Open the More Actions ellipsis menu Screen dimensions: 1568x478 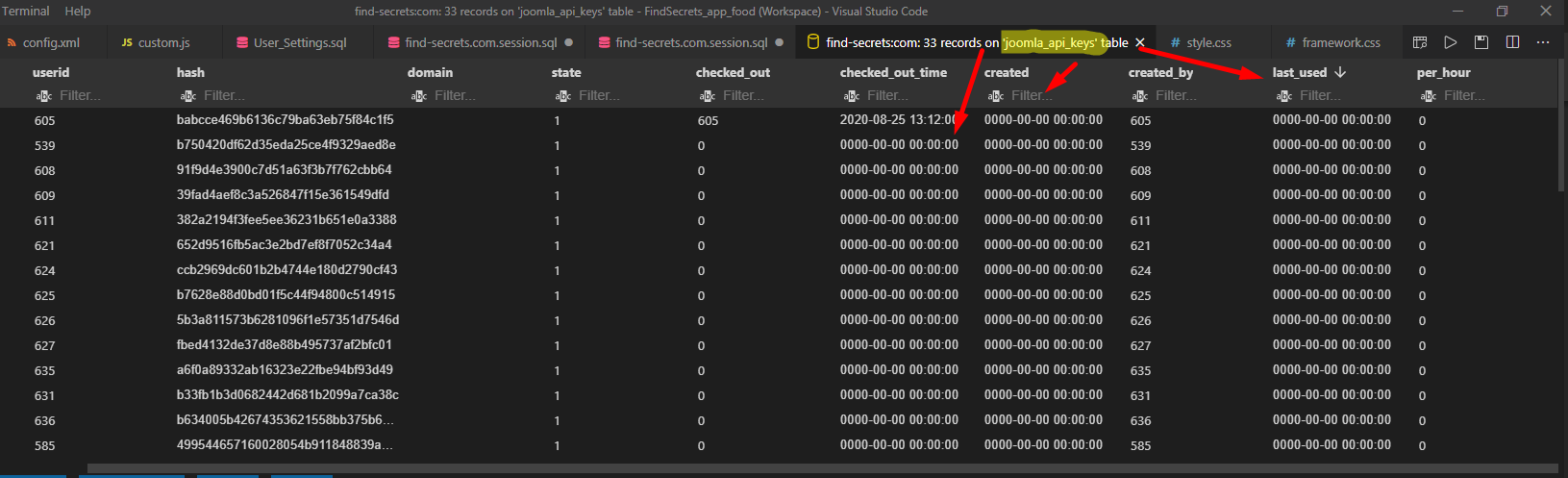(x=1543, y=42)
